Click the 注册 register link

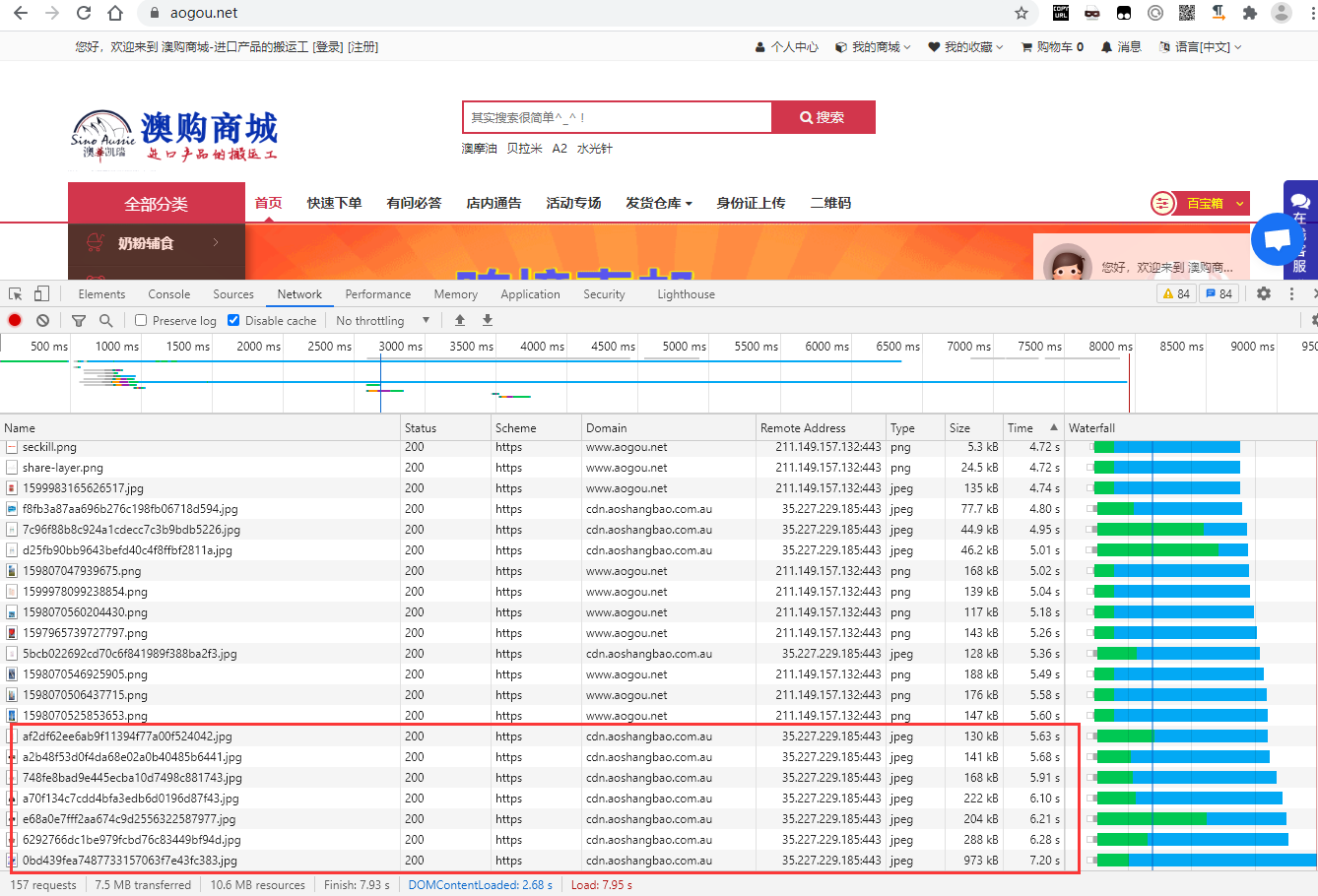coord(363,46)
